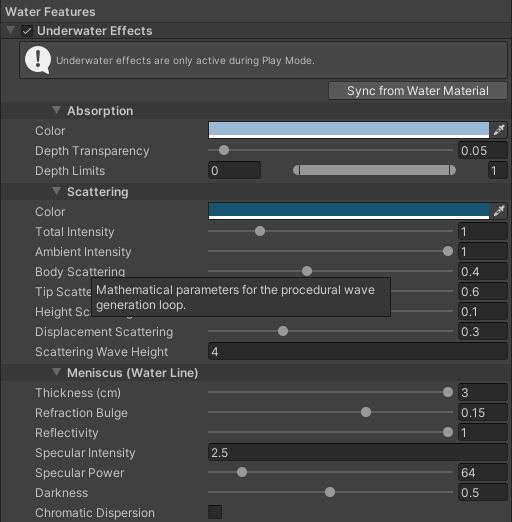Image resolution: width=512 pixels, height=522 pixels.
Task: Click the Specular Power value field 64
Action: tap(483, 472)
